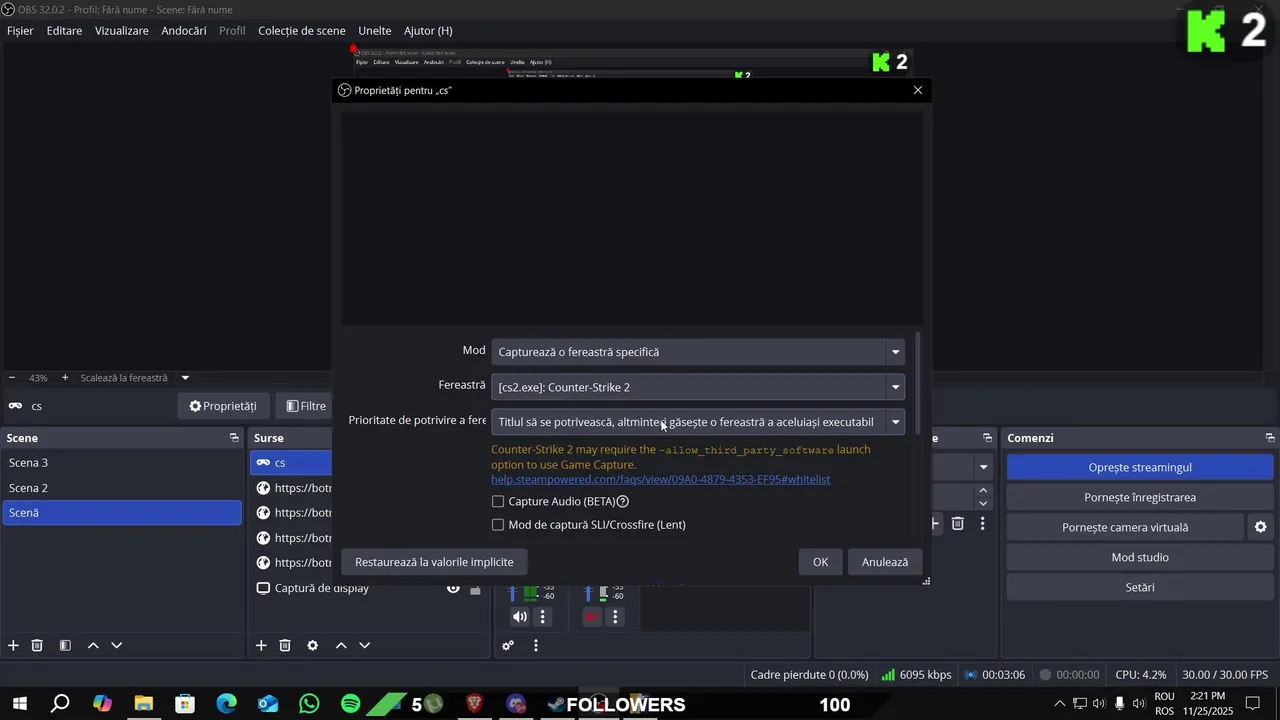Click the Filtre button in source toolbar
Screen dimensions: 1280x720
pyautogui.click(x=304, y=406)
